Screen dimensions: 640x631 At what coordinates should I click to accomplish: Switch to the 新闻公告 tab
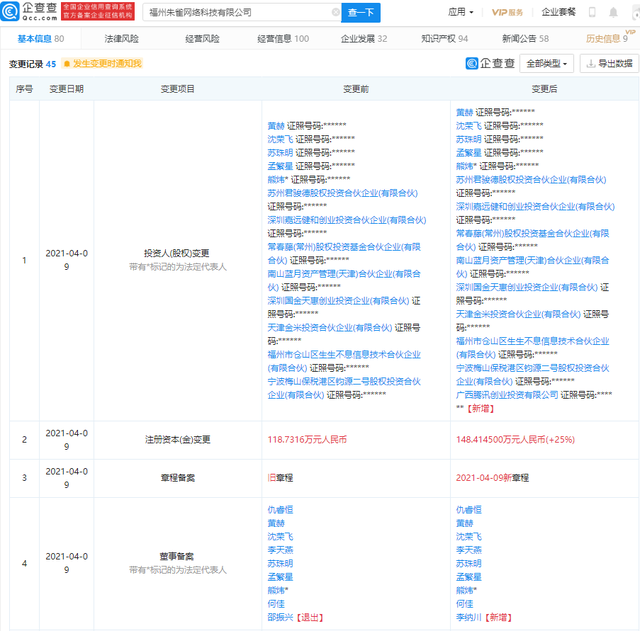525,39
